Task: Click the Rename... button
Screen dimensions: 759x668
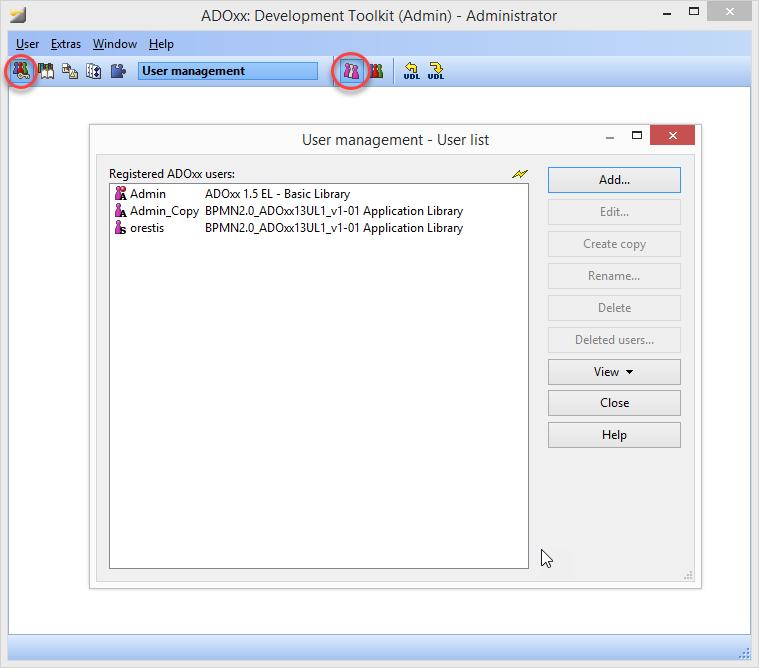Action: (x=614, y=276)
